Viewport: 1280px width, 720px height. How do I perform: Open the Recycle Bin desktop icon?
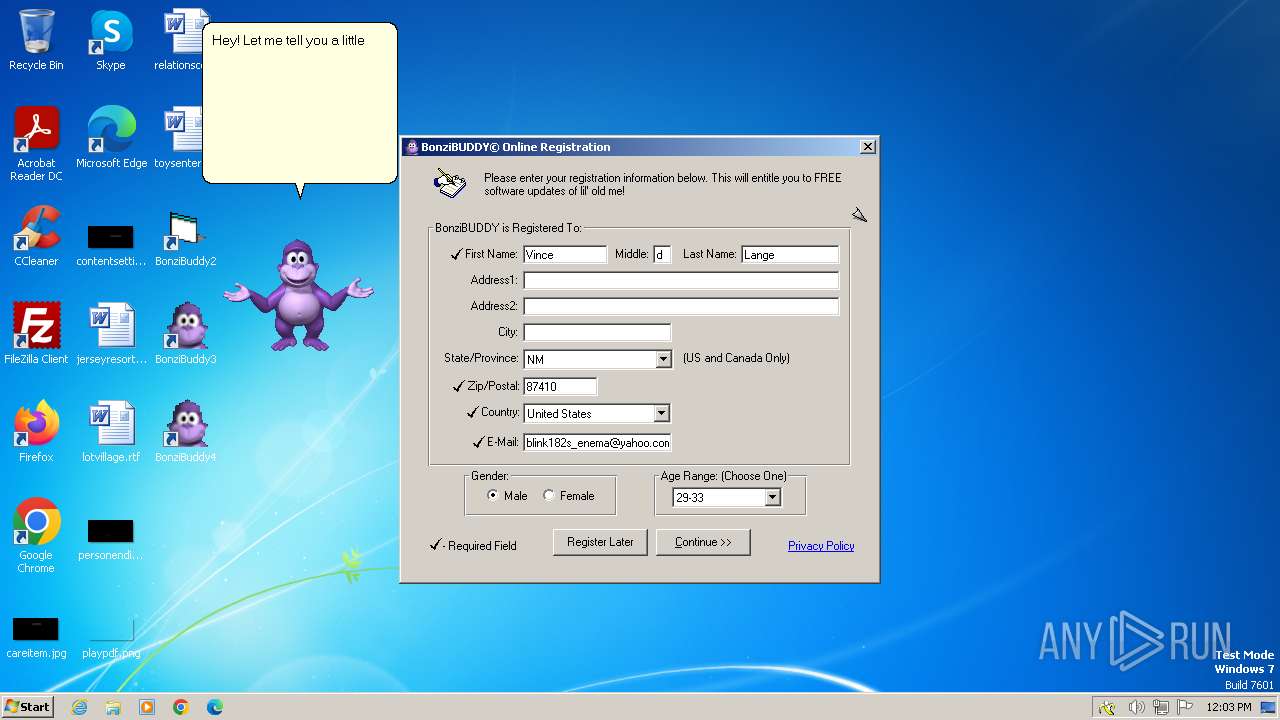pyautogui.click(x=36, y=40)
